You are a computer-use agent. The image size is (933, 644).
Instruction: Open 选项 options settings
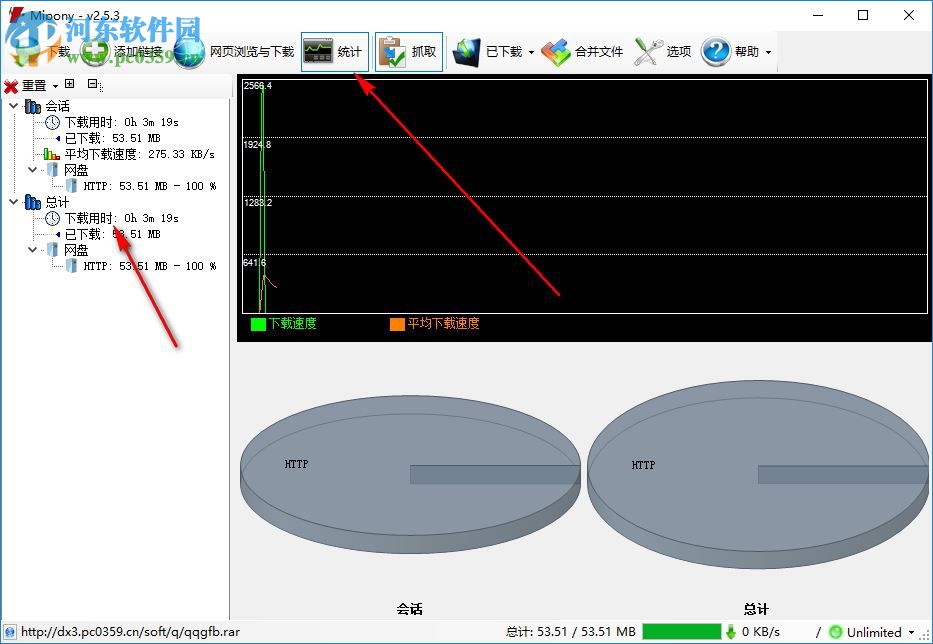click(662, 52)
